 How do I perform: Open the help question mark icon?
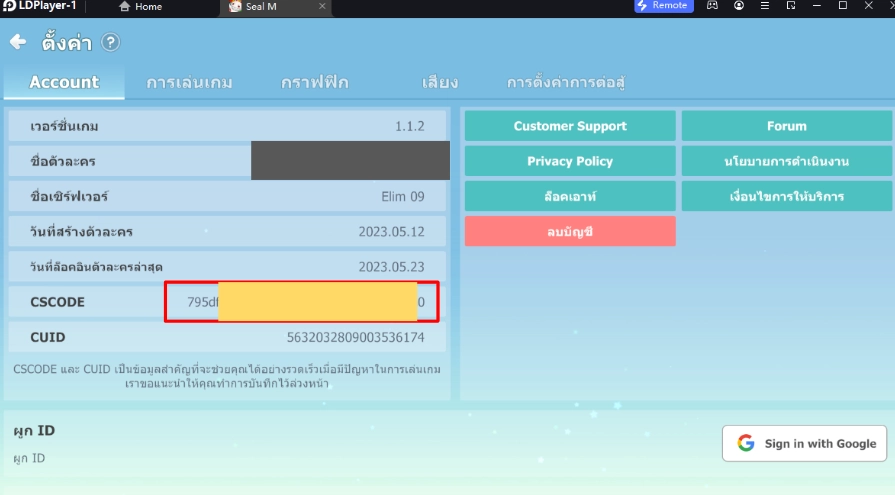point(111,42)
